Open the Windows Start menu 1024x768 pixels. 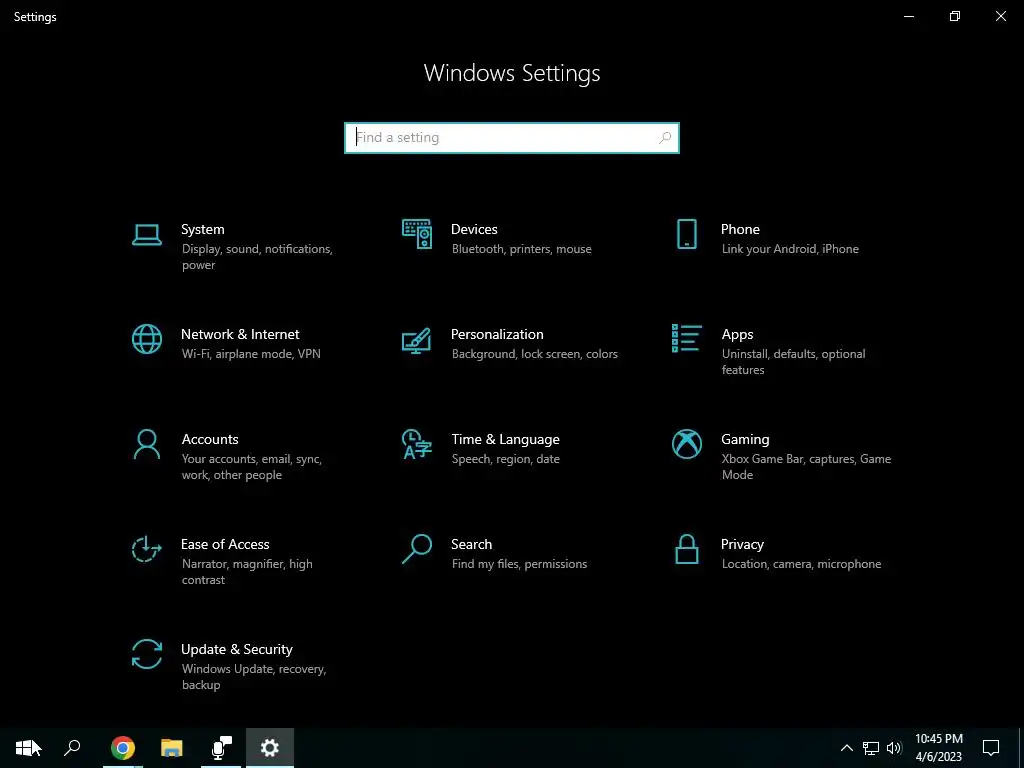pos(27,748)
